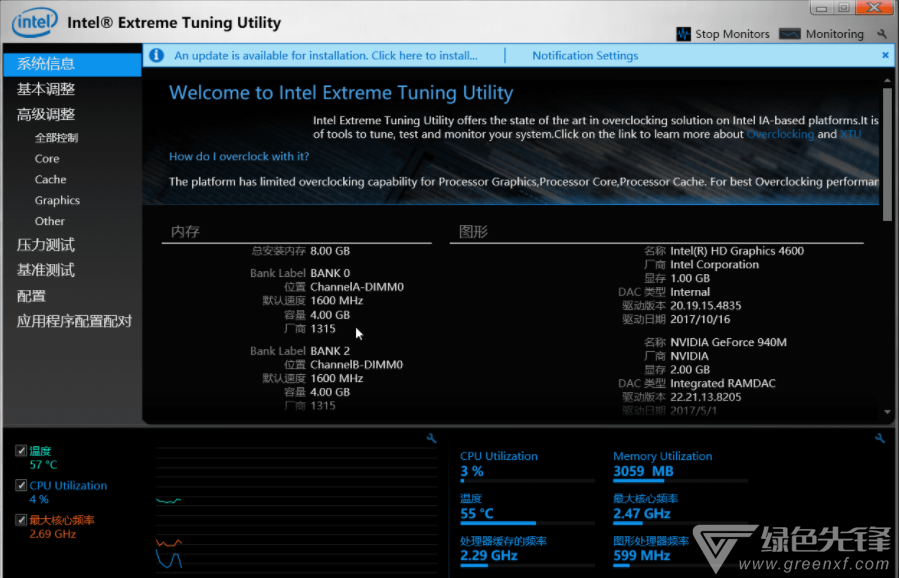Click the scrollbar down arrow

(887, 412)
